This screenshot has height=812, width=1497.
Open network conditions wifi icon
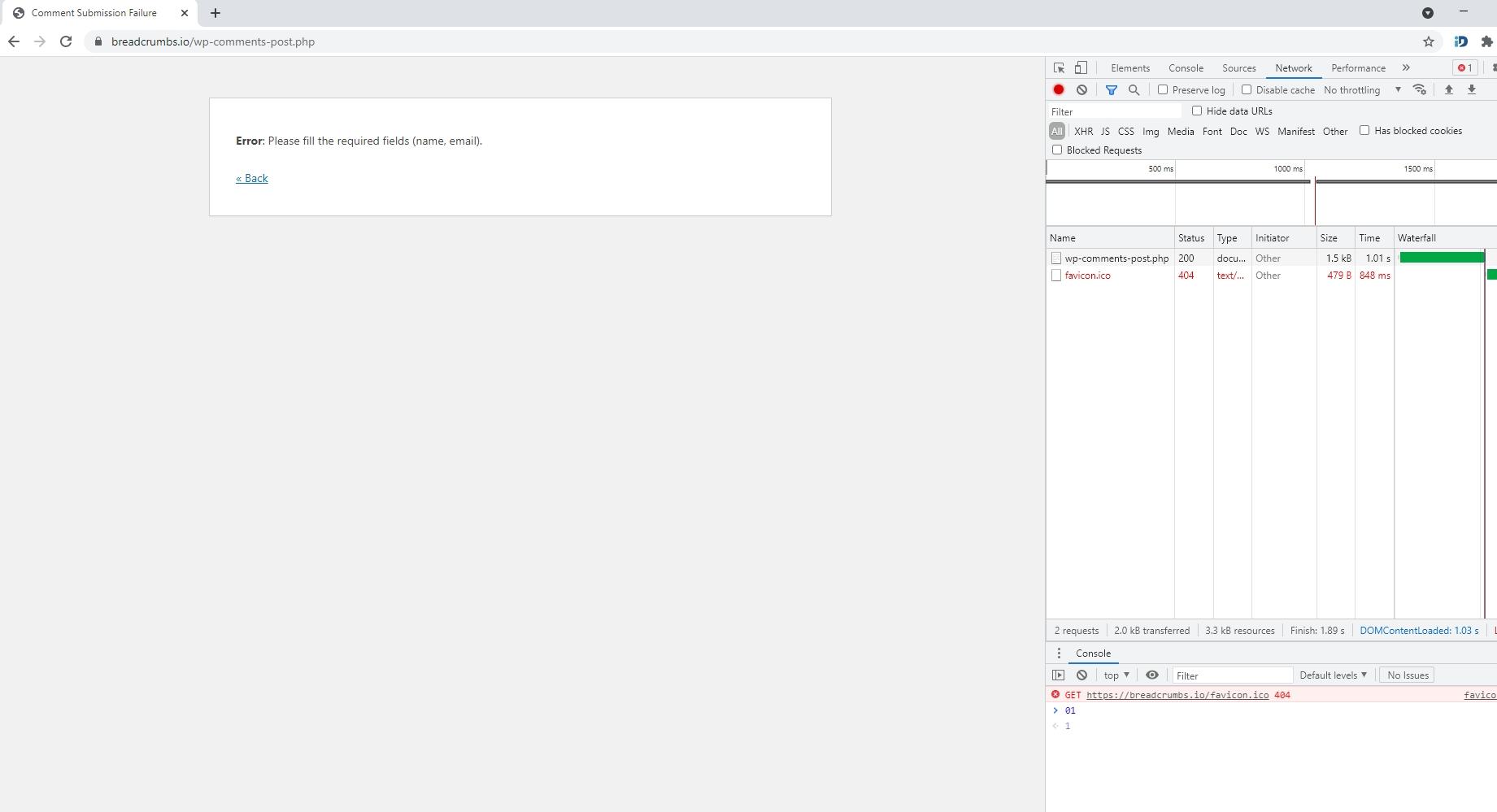click(x=1420, y=90)
